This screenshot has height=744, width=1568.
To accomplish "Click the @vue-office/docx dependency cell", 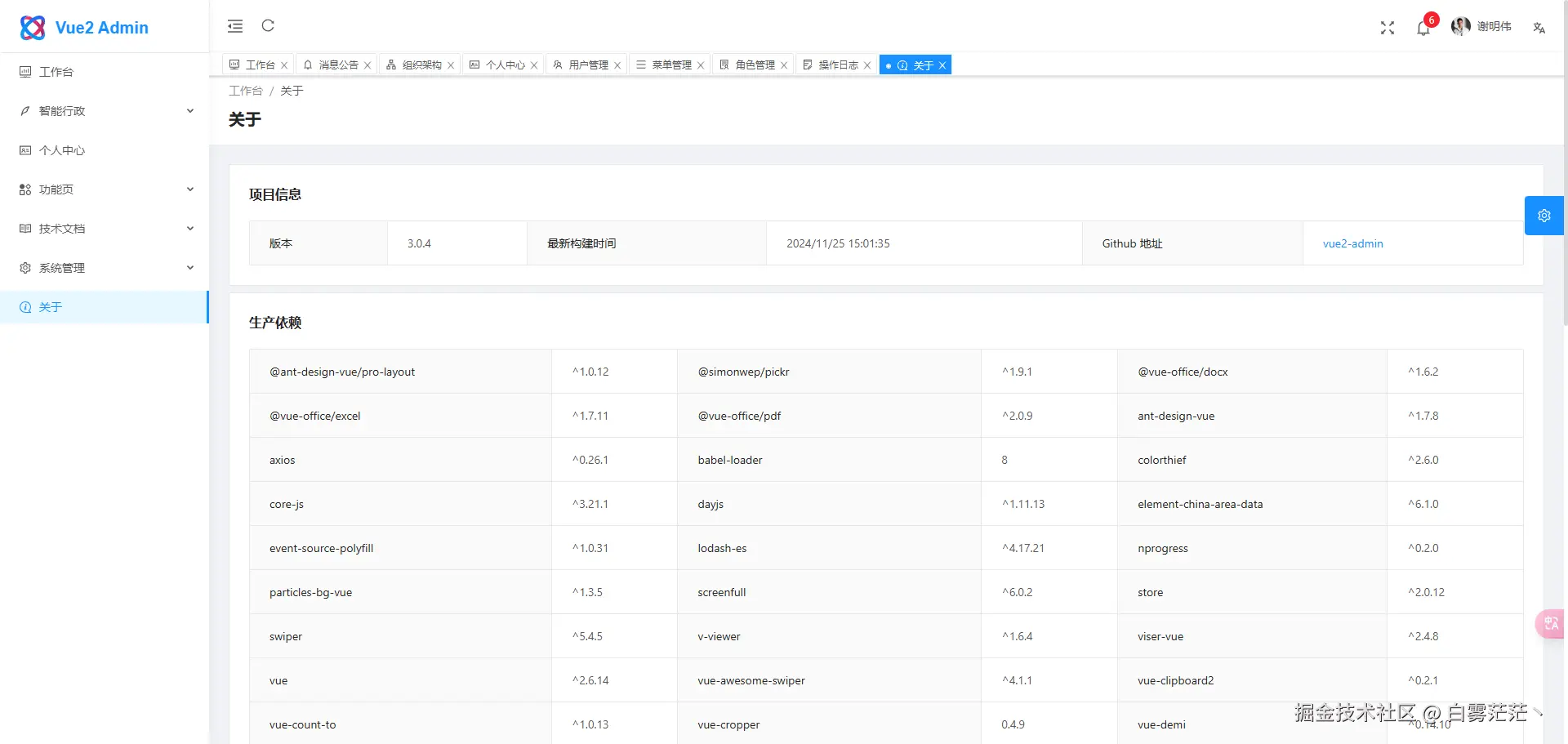I will pyautogui.click(x=1252, y=372).
